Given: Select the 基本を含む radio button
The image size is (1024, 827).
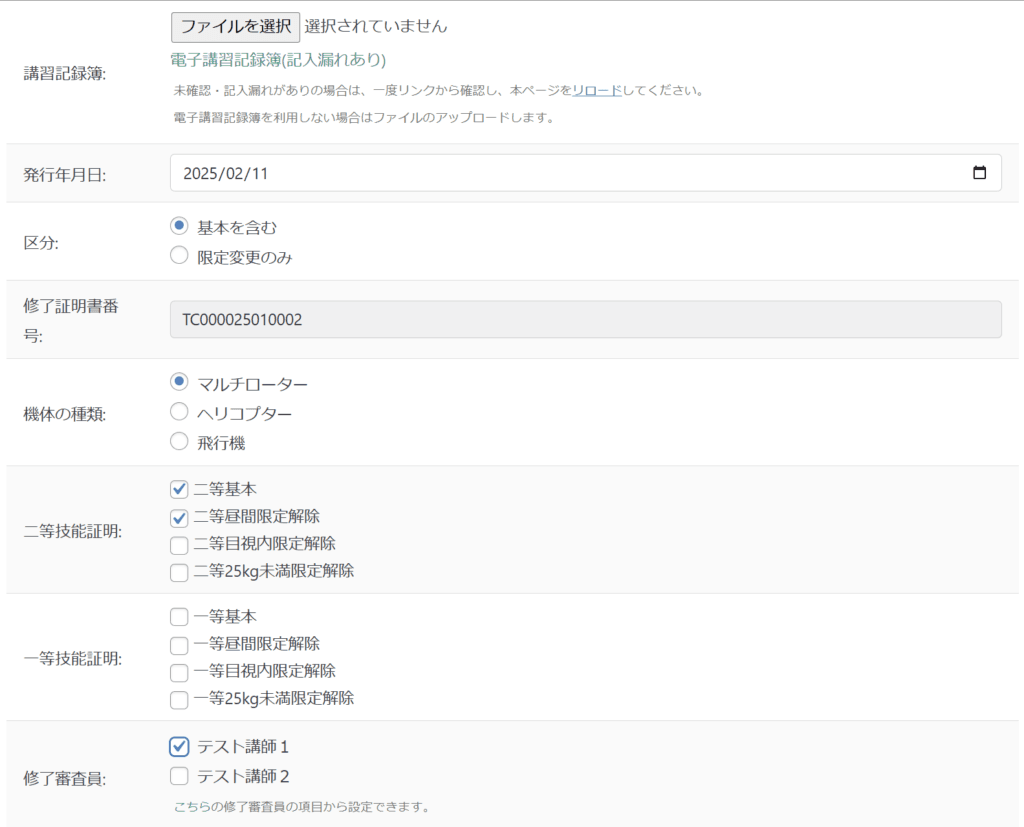Looking at the screenshot, I should (x=180, y=226).
